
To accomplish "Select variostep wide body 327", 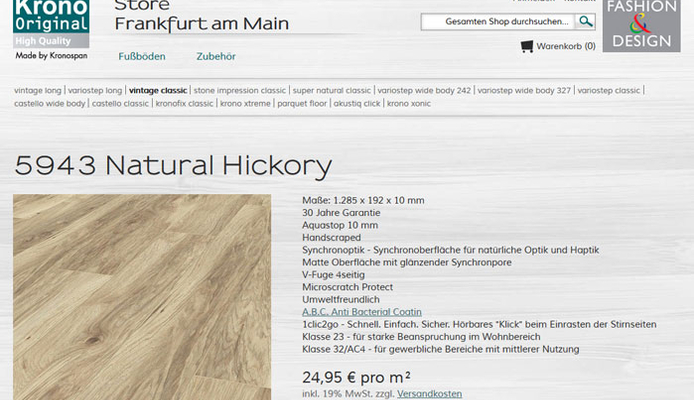I will coord(524,90).
